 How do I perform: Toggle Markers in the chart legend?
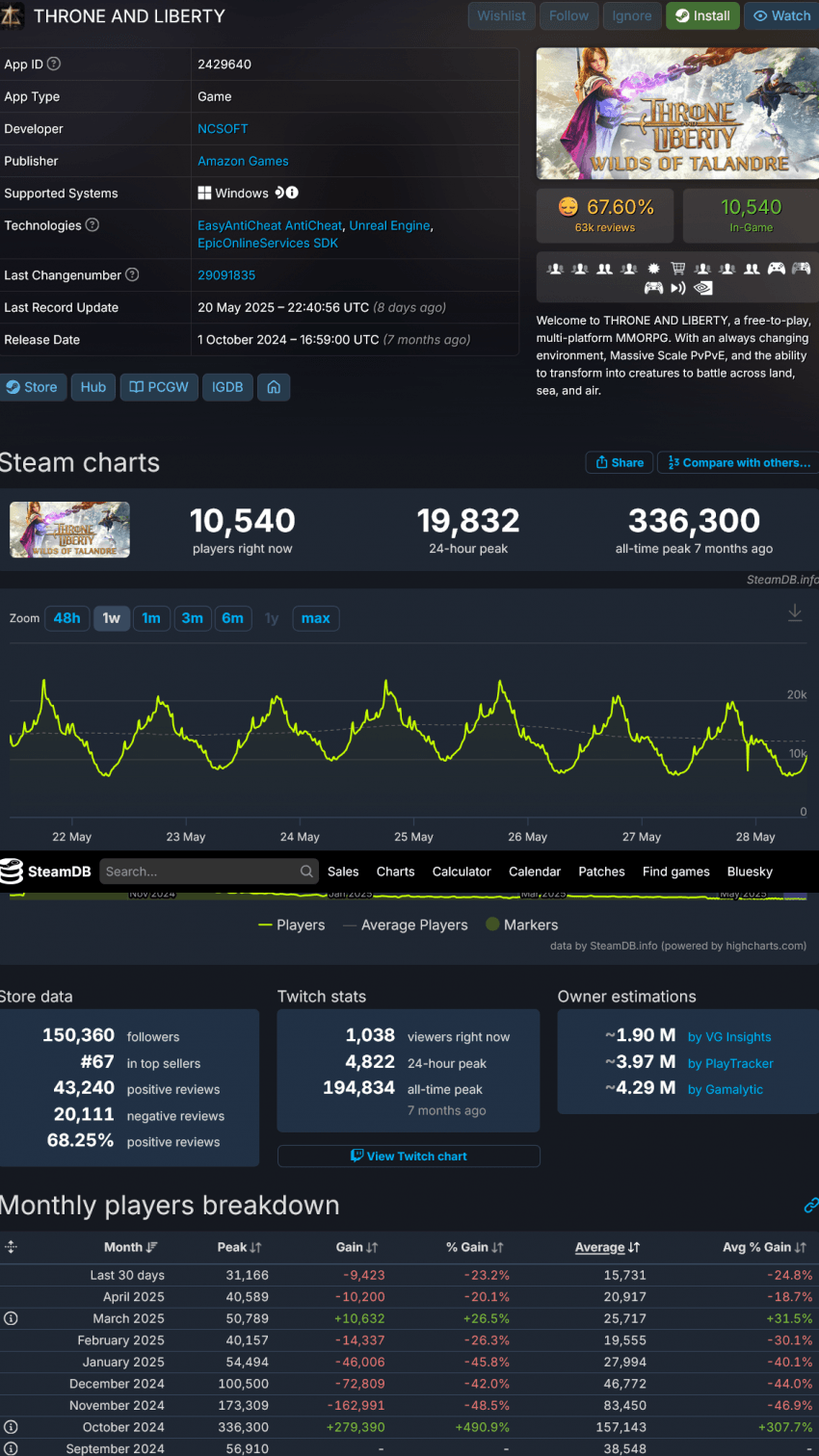522,924
